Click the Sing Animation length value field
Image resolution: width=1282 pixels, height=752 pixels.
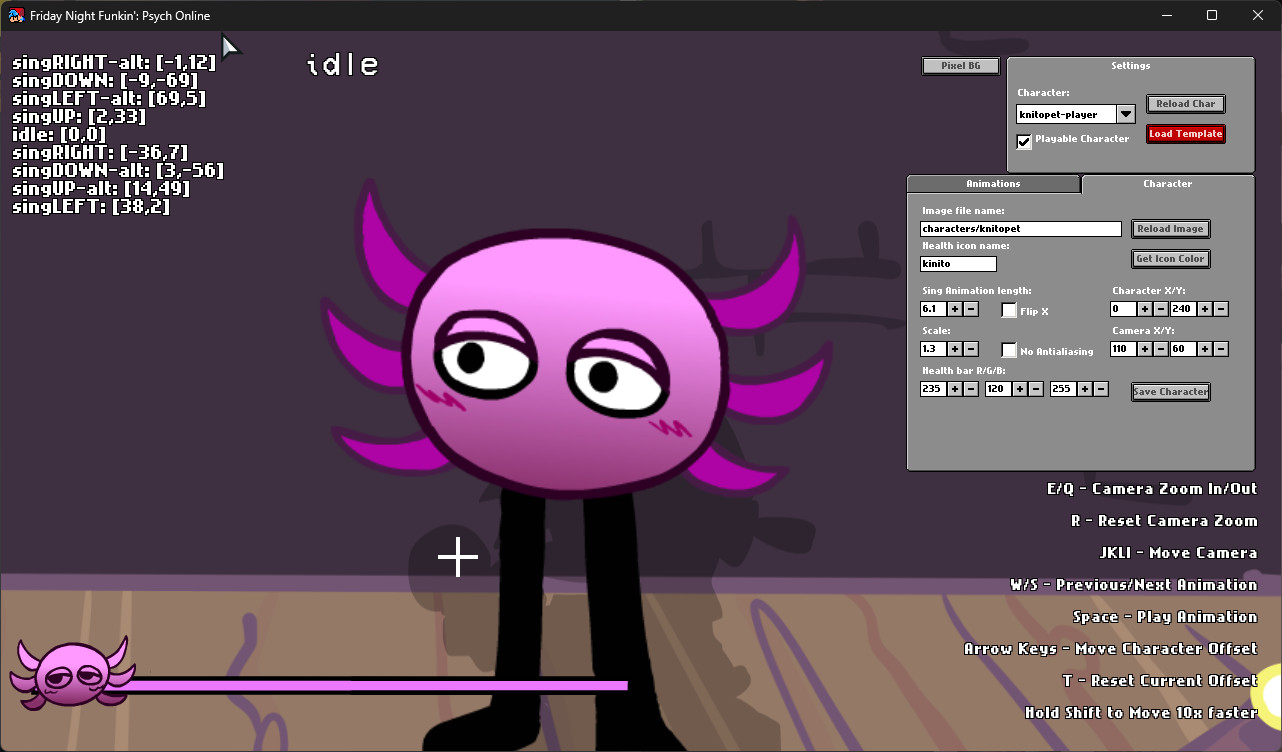tap(933, 309)
